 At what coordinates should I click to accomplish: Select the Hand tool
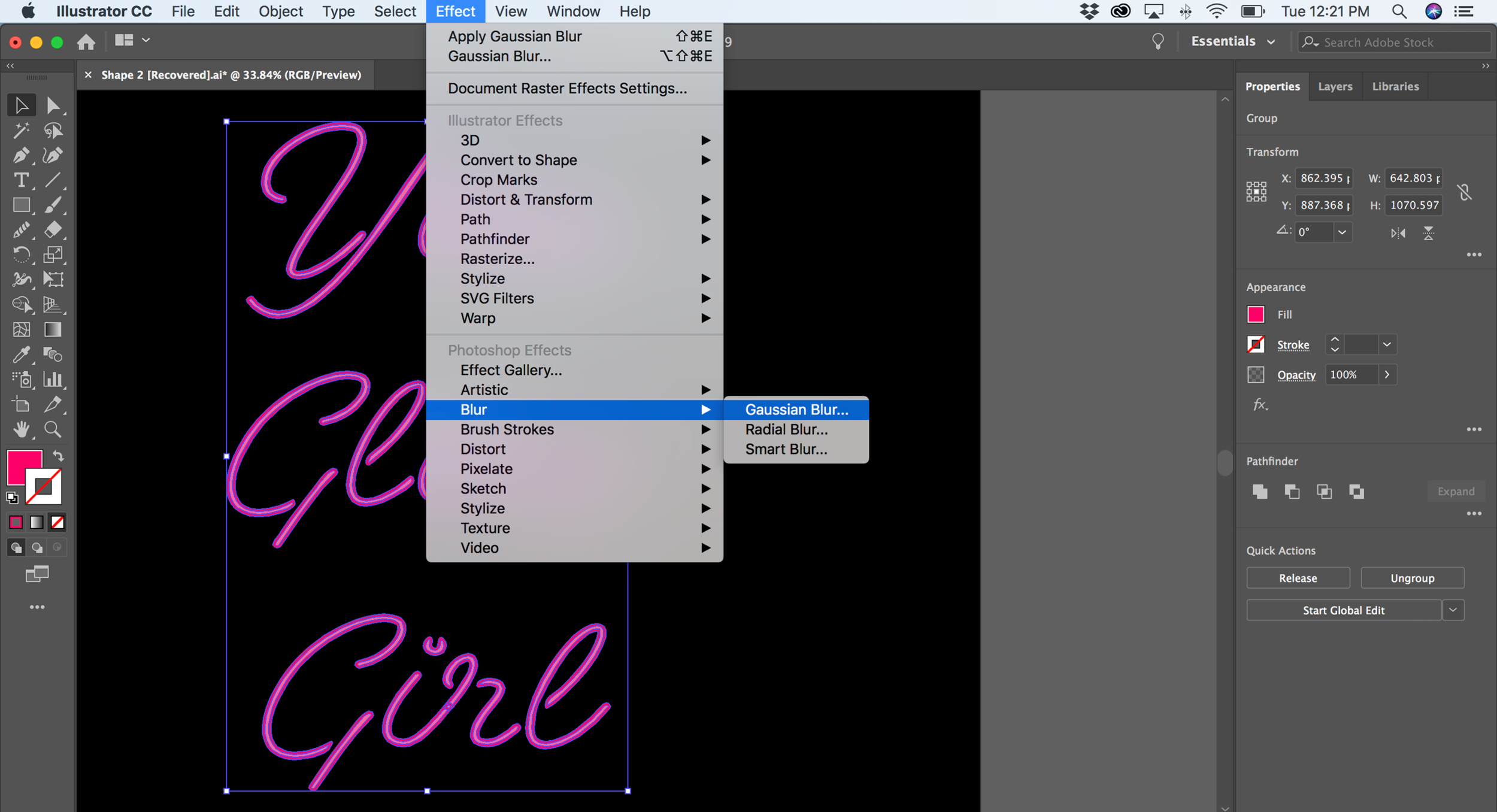click(21, 429)
